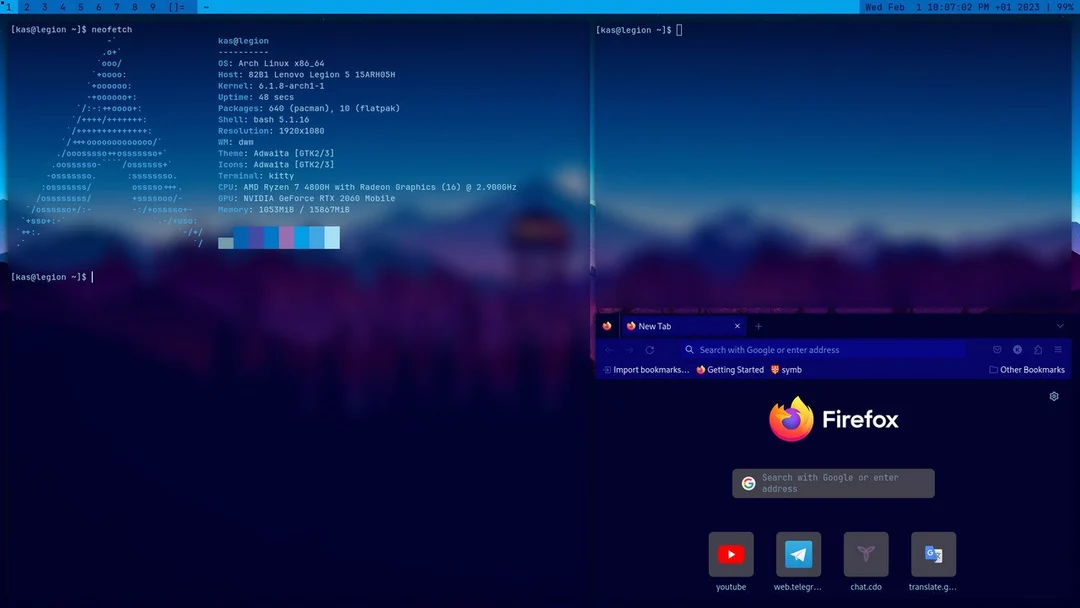Open new tab page personalization settings gear
The height and width of the screenshot is (608, 1080).
[1053, 396]
